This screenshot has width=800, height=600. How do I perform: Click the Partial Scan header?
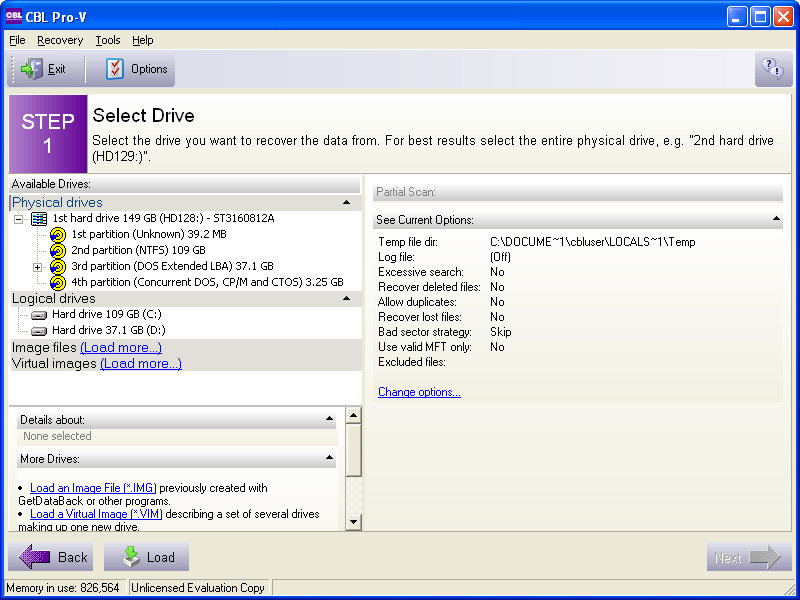[578, 192]
